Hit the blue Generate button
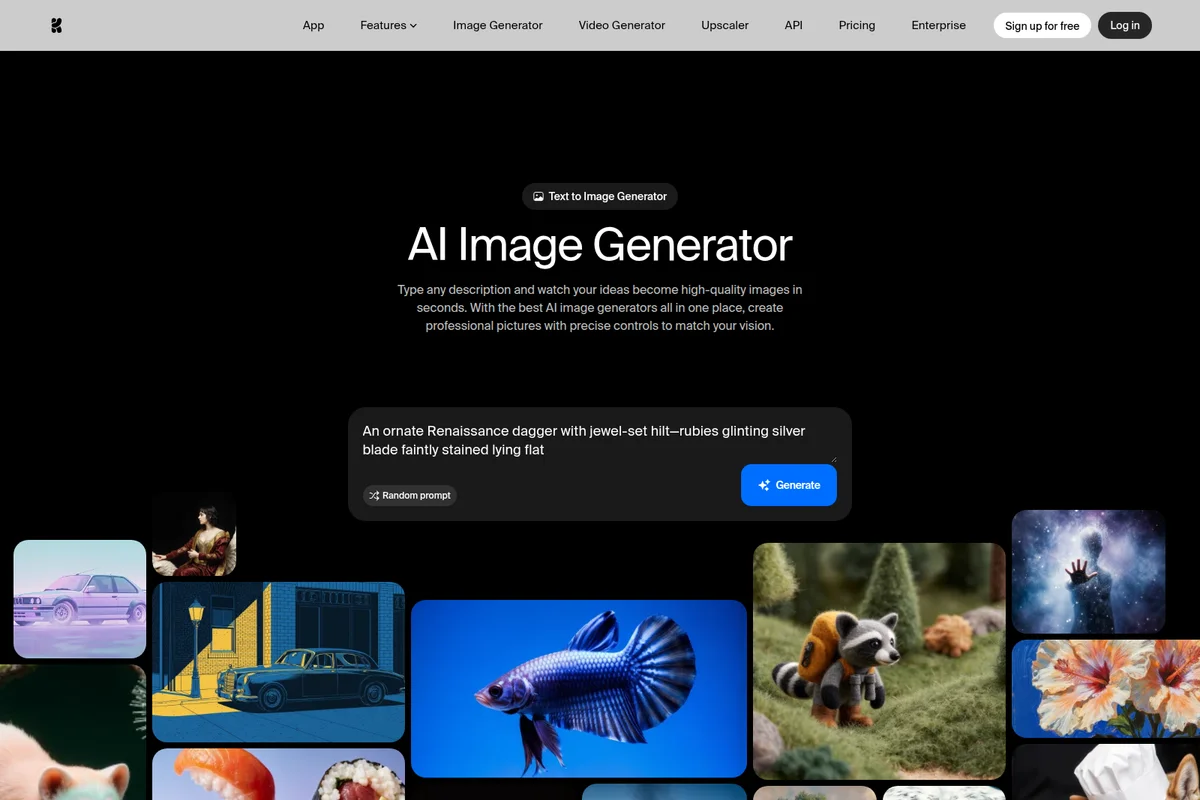 789,485
